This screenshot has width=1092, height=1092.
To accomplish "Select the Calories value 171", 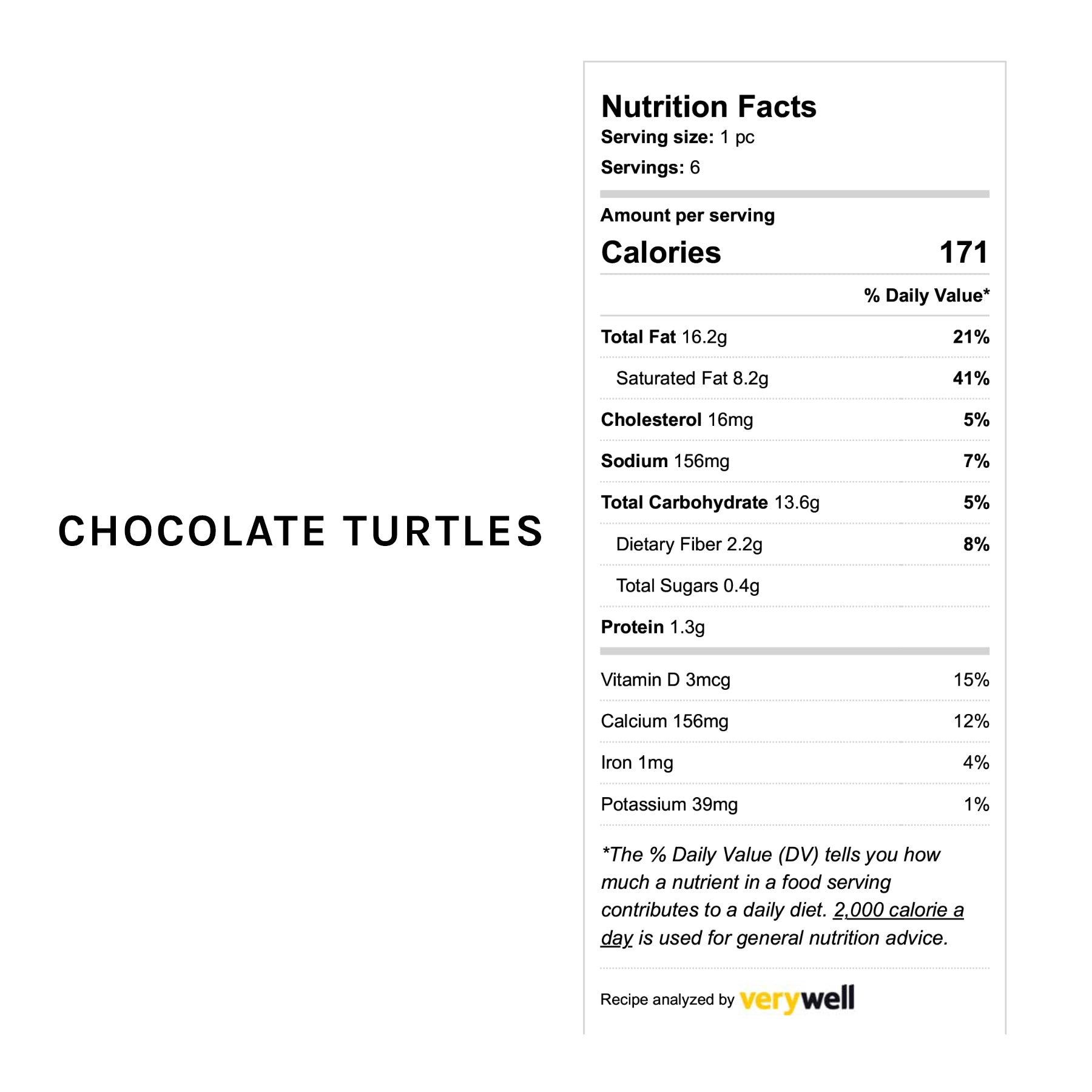I will click(x=963, y=252).
